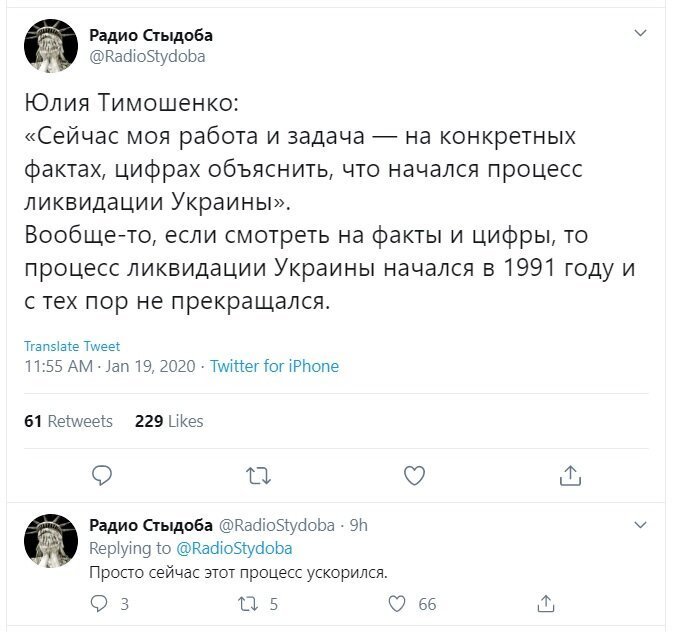The height and width of the screenshot is (632, 676).
Task: Retweet the main tweet
Action: [258, 476]
